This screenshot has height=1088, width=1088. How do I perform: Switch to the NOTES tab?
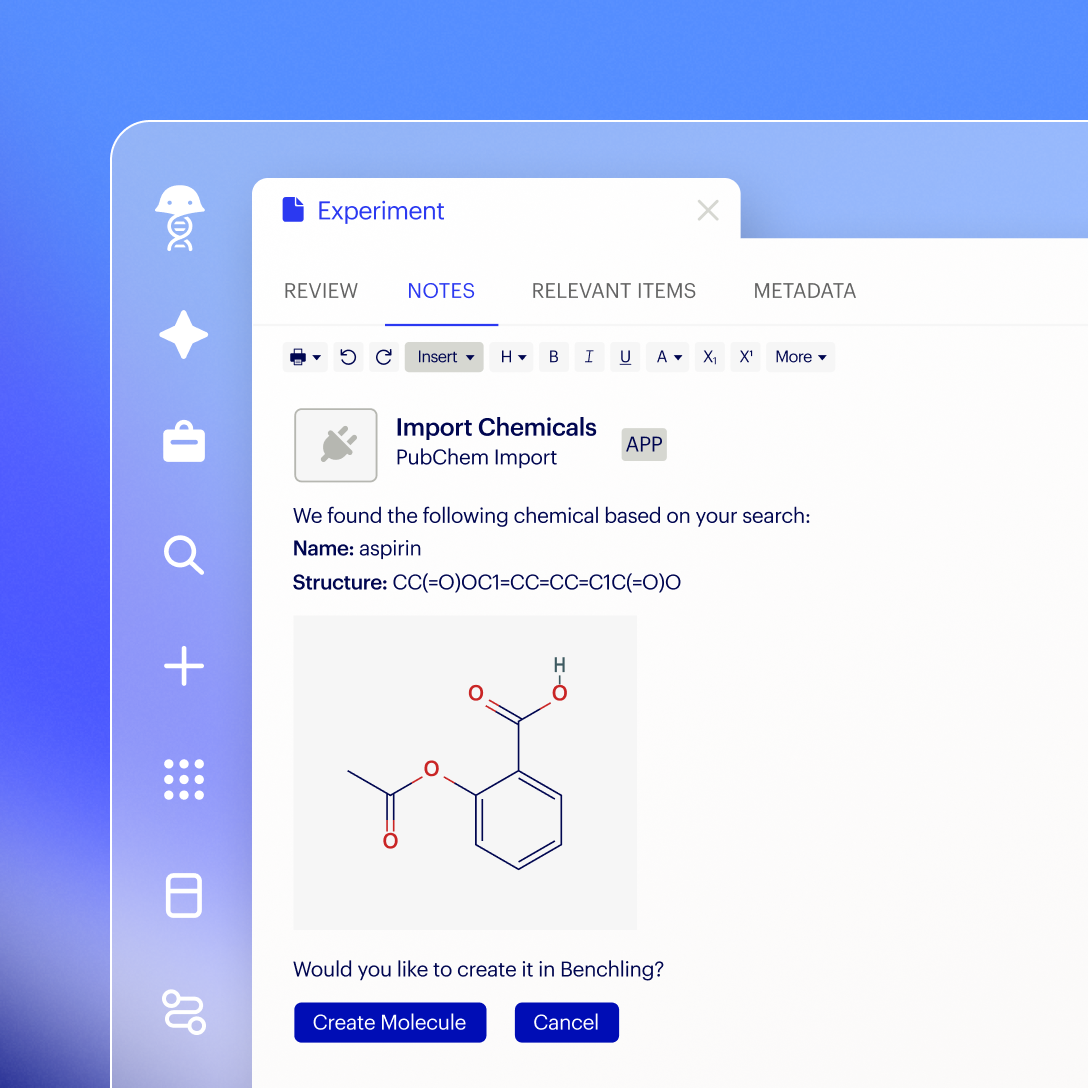441,291
